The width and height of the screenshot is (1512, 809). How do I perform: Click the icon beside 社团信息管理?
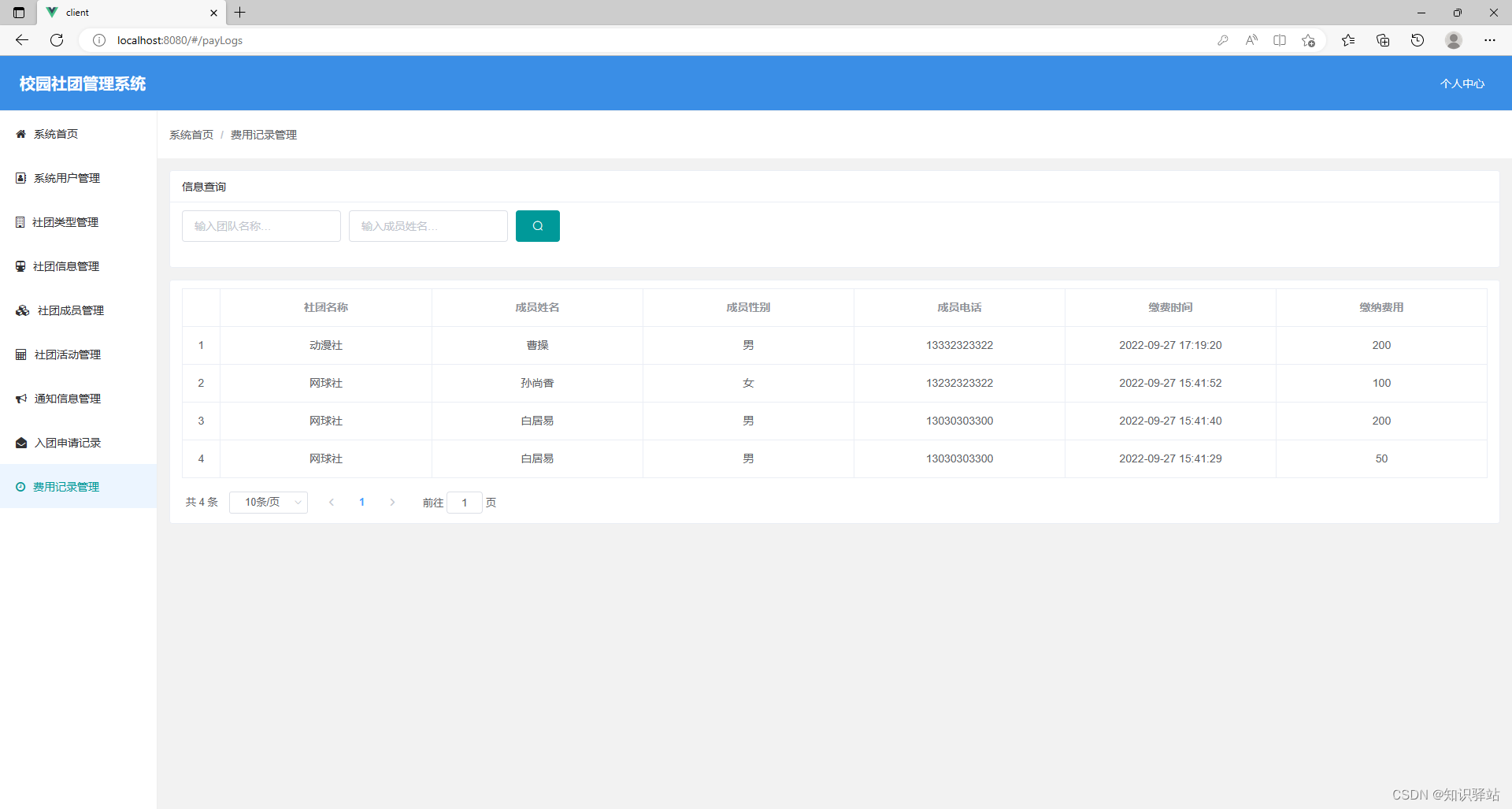pos(21,266)
